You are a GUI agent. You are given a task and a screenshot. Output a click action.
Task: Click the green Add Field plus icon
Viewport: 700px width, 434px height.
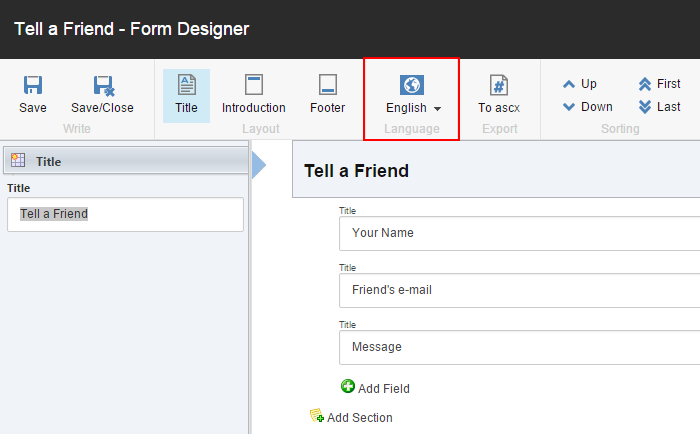click(348, 387)
